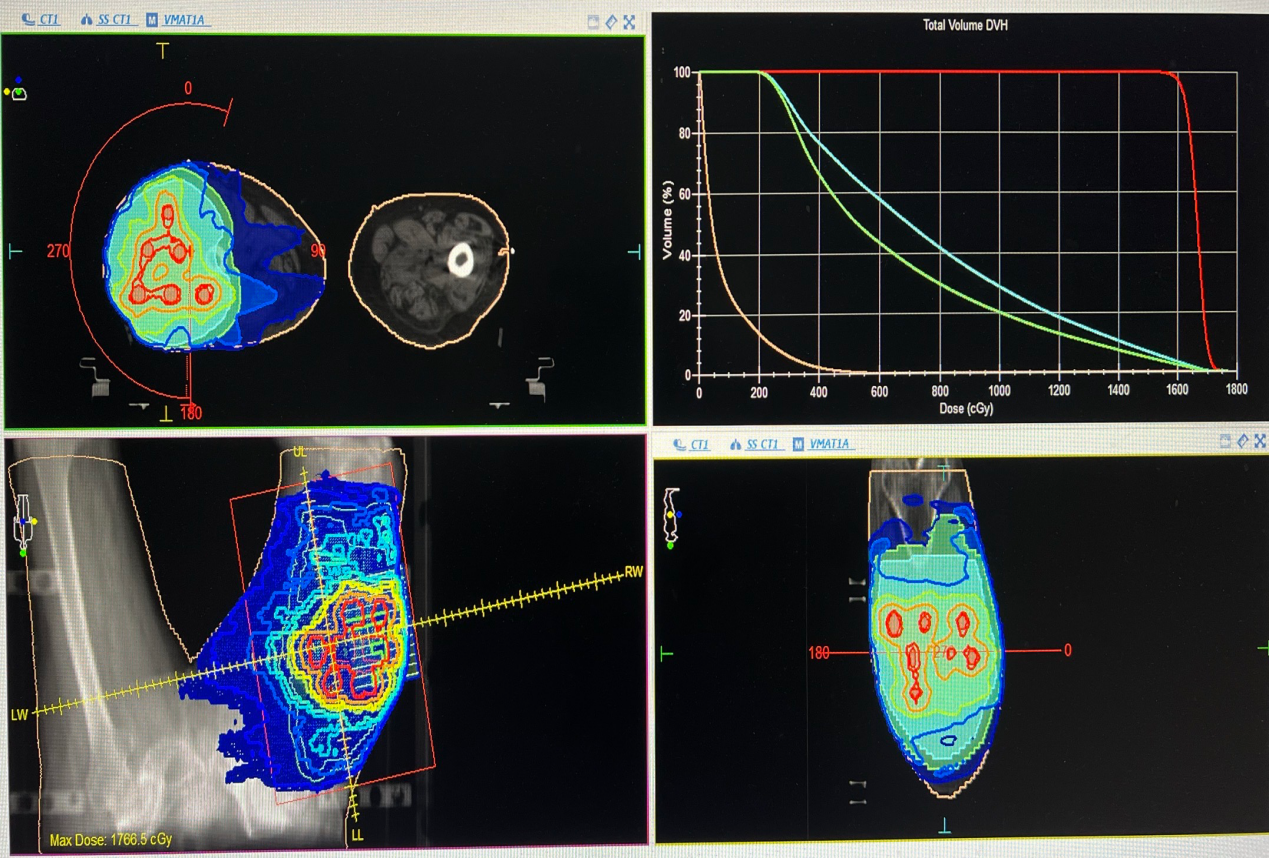Click the diamond icon in the top-left viewport header
The height and width of the screenshot is (858, 1269).
(611, 22)
